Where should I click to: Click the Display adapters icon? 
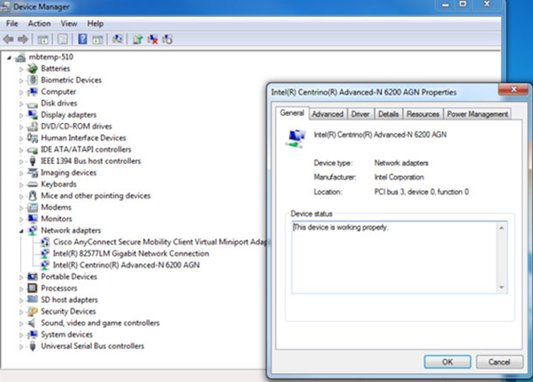pos(33,115)
